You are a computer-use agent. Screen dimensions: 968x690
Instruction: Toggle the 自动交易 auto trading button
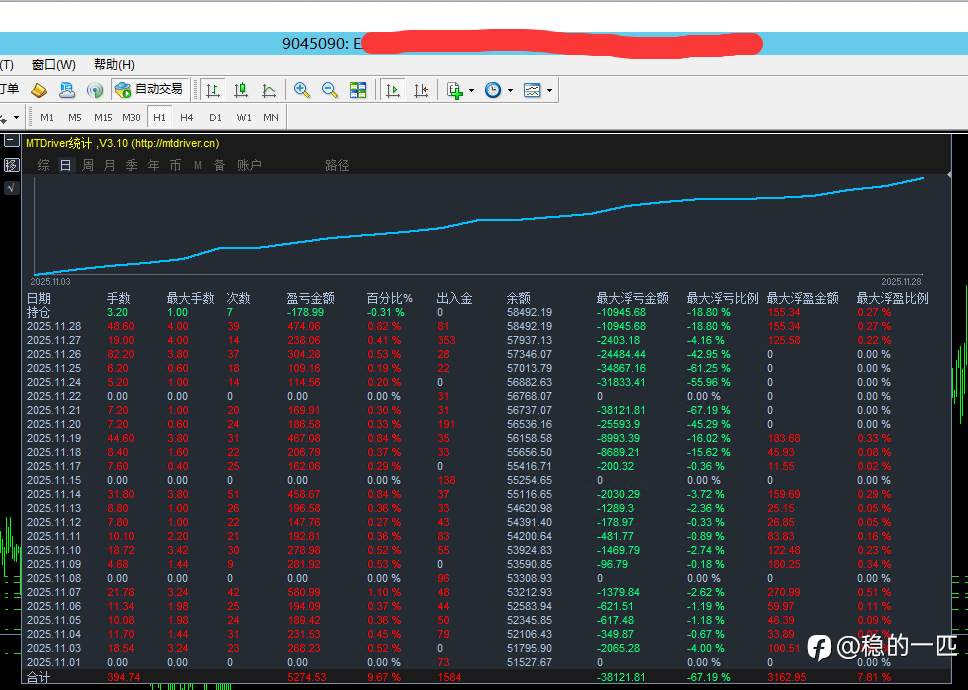coord(149,89)
